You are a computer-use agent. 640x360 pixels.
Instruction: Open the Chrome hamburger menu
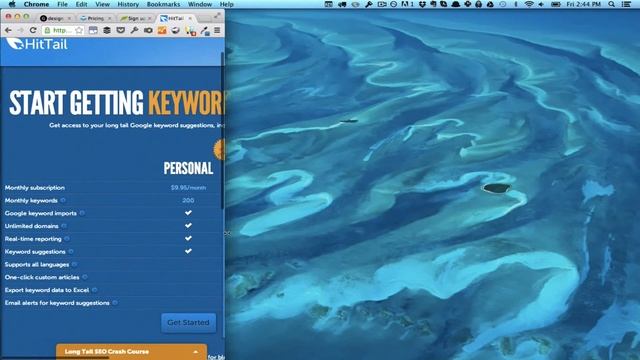218,31
